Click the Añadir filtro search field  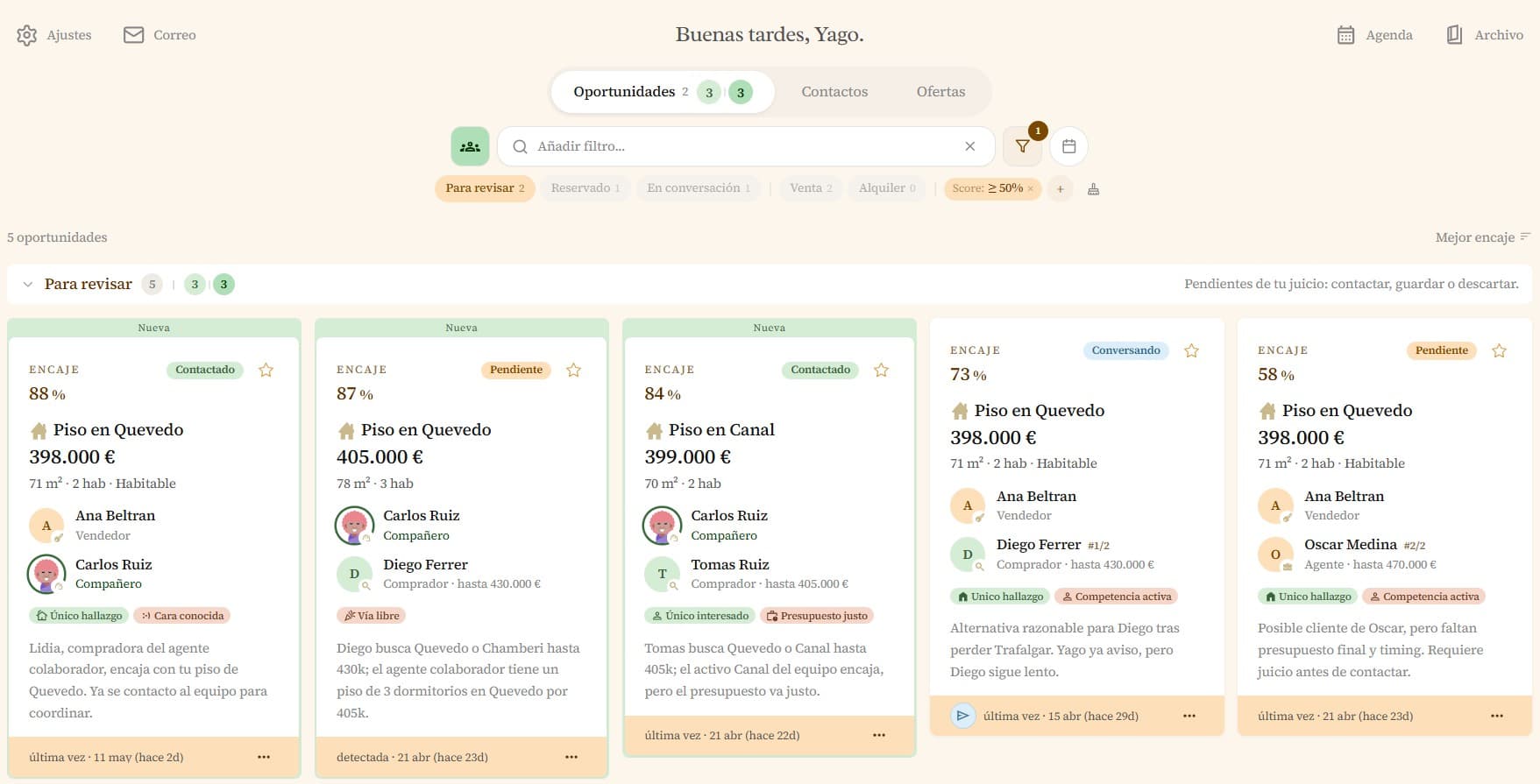tap(746, 146)
